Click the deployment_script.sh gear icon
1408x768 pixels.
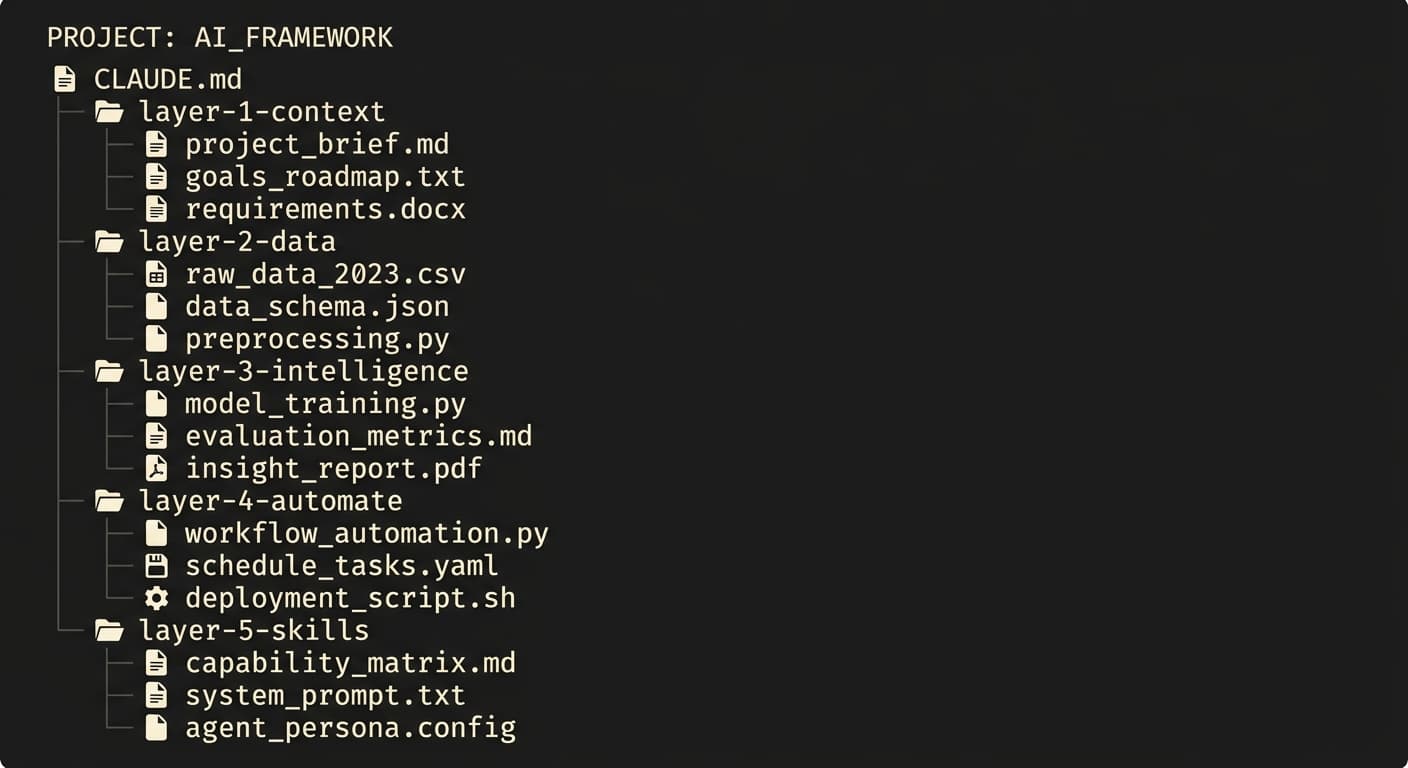(156, 598)
